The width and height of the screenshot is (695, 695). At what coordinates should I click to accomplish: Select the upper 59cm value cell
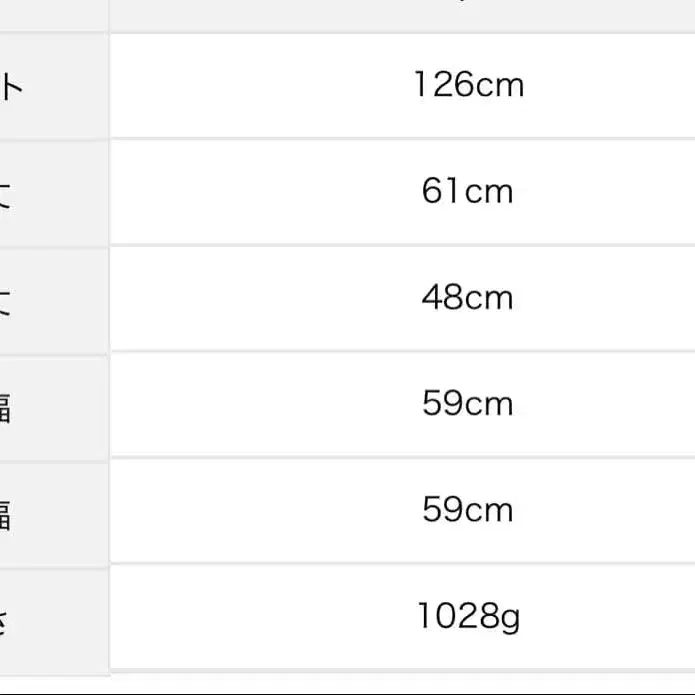pos(467,404)
